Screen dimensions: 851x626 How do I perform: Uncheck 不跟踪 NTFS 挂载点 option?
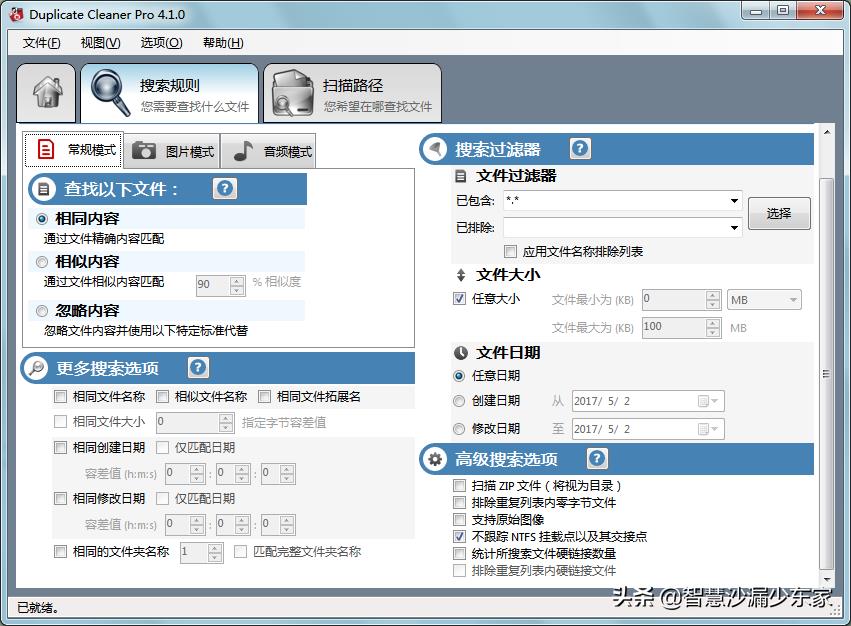click(x=459, y=536)
